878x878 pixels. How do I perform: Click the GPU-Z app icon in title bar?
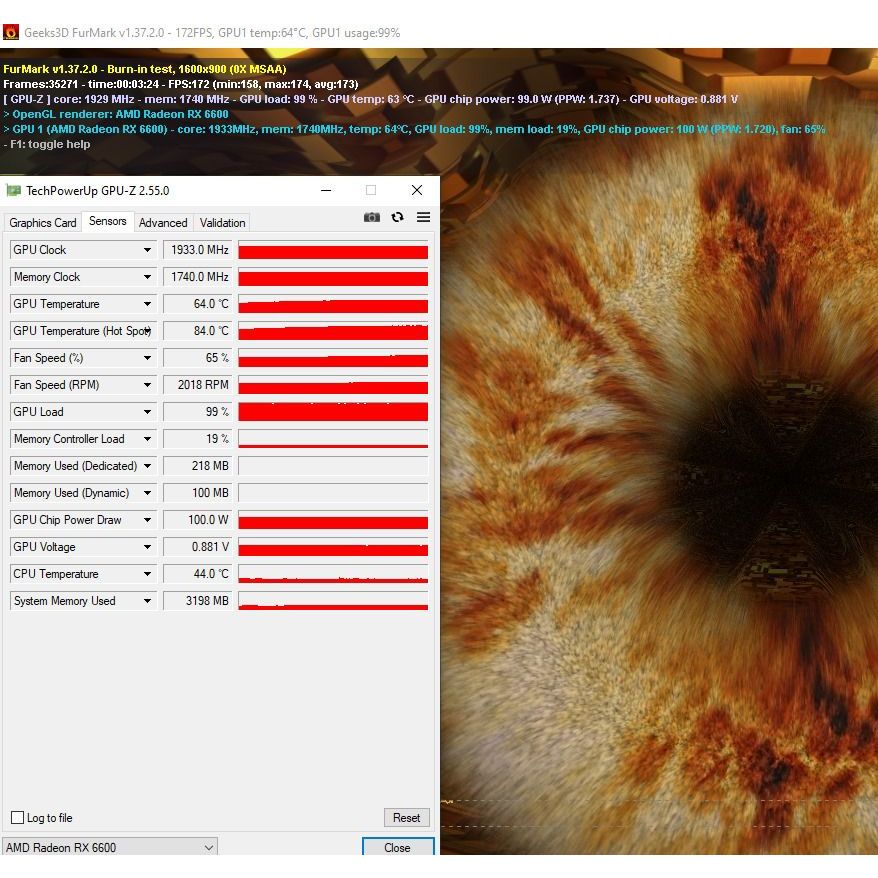(x=13, y=190)
